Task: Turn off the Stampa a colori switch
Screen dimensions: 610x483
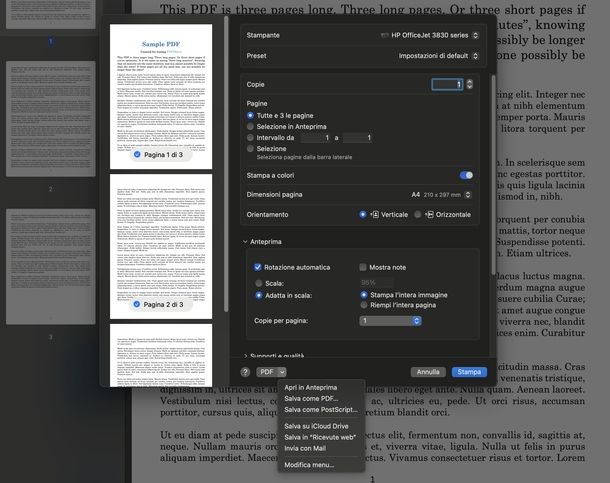Action: (465, 175)
